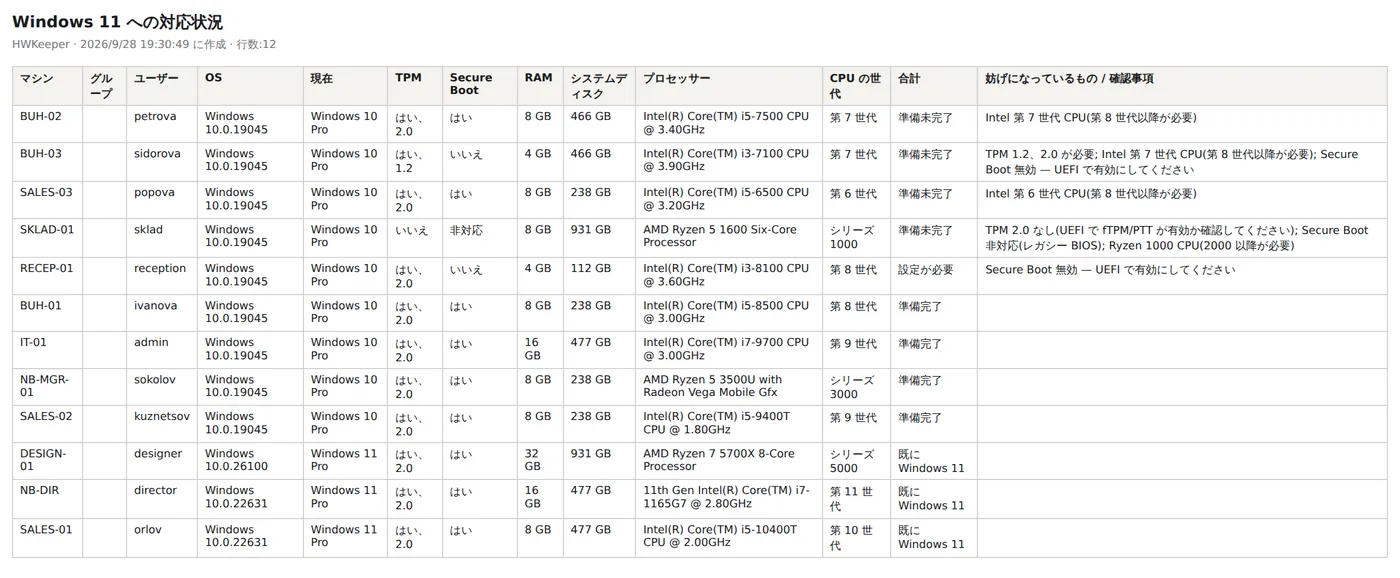Click the status cell '設定が必要'
This screenshot has width=1400, height=578.
point(926,269)
